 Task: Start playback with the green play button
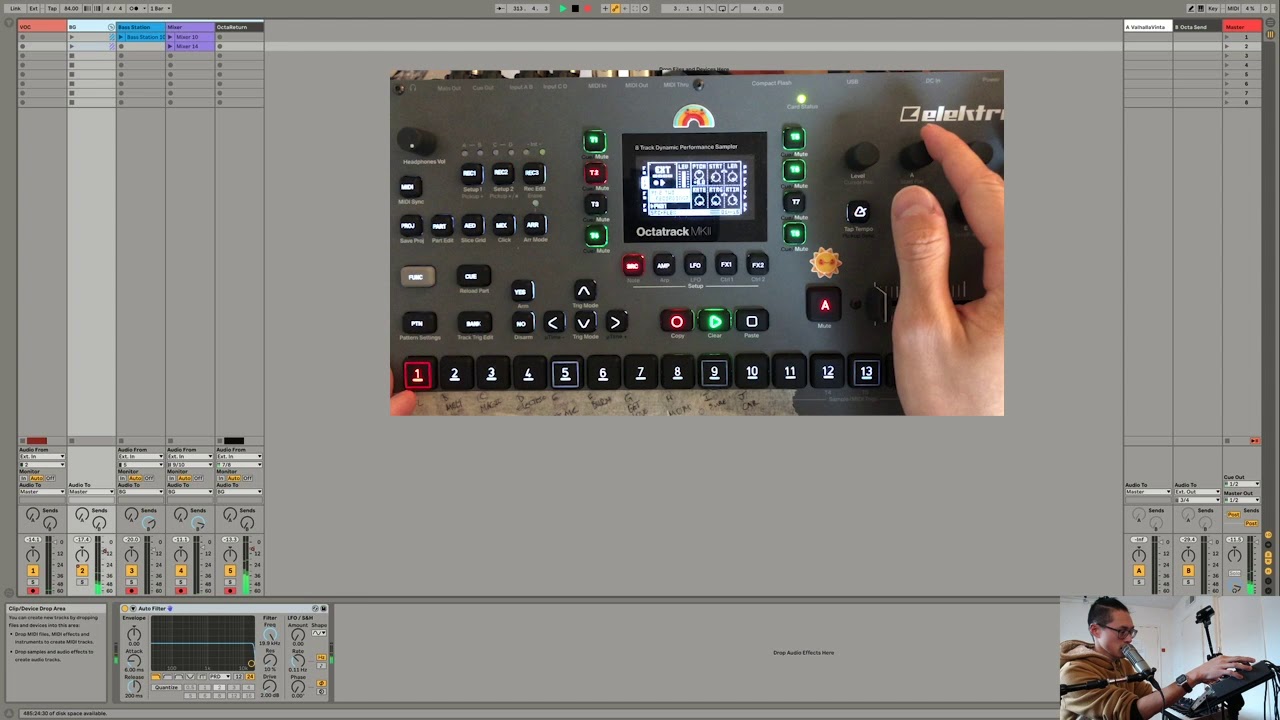click(x=562, y=8)
